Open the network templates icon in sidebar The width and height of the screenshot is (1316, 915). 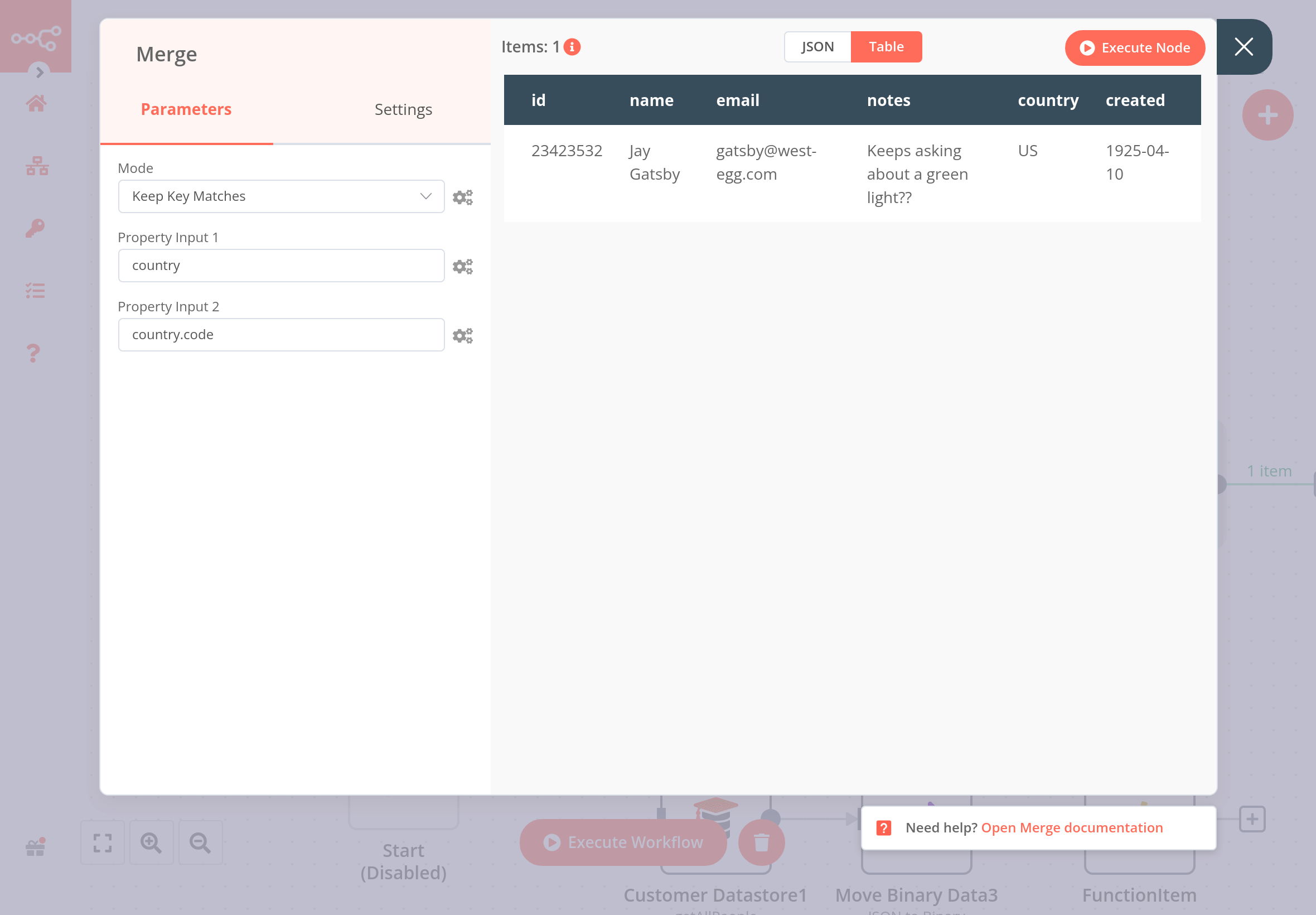pos(37,166)
